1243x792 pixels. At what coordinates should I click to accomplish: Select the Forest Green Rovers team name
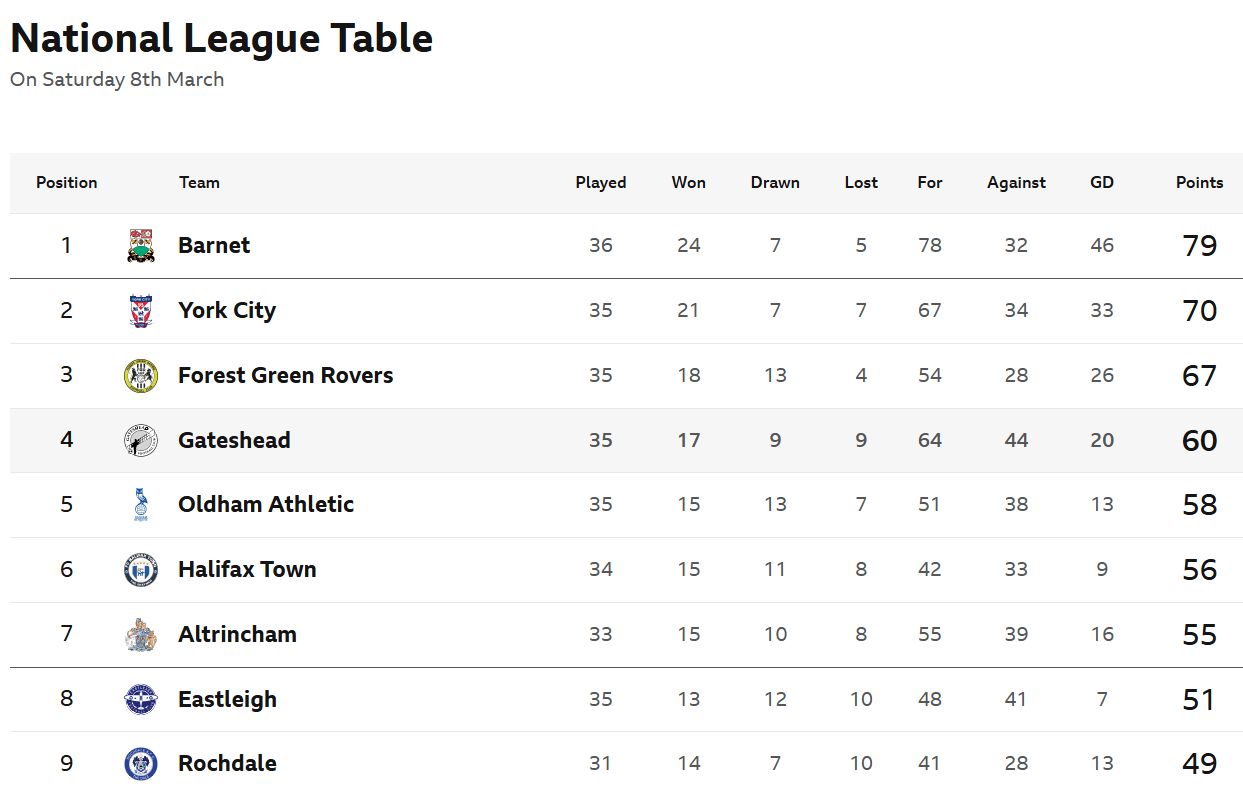(285, 376)
